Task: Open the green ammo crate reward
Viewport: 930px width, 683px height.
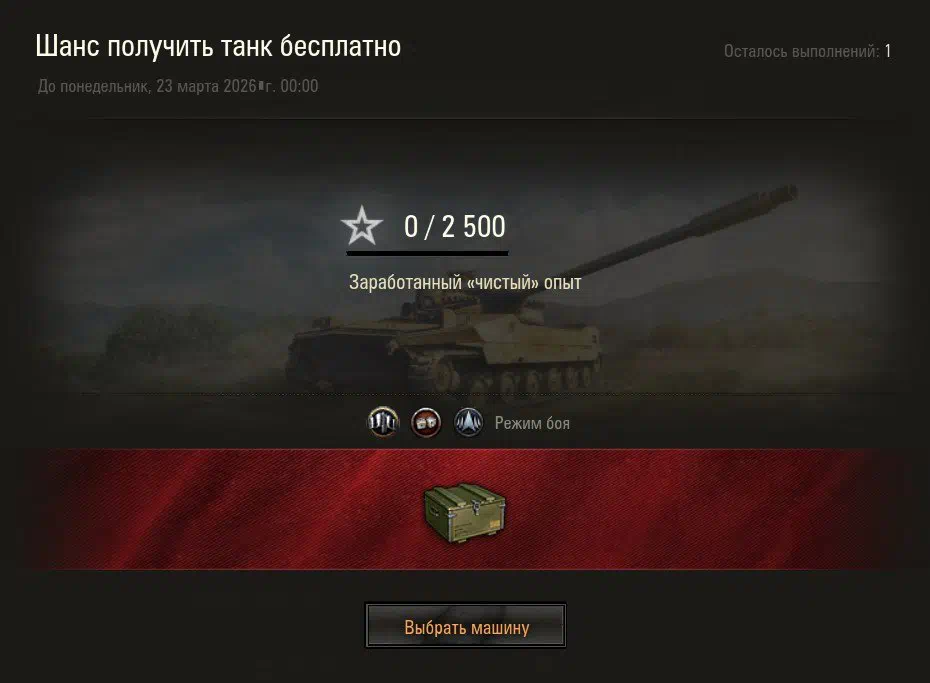Action: click(x=465, y=513)
